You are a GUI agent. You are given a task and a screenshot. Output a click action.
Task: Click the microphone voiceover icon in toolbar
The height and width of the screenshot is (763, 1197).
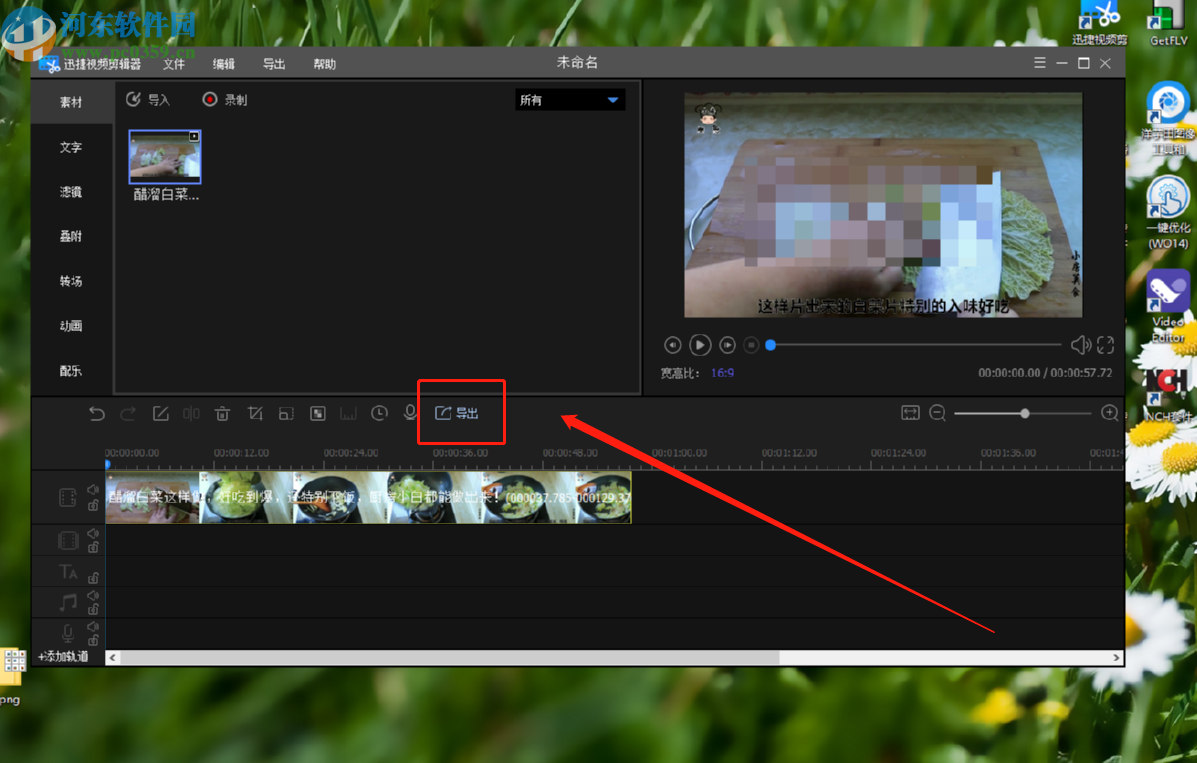click(410, 414)
